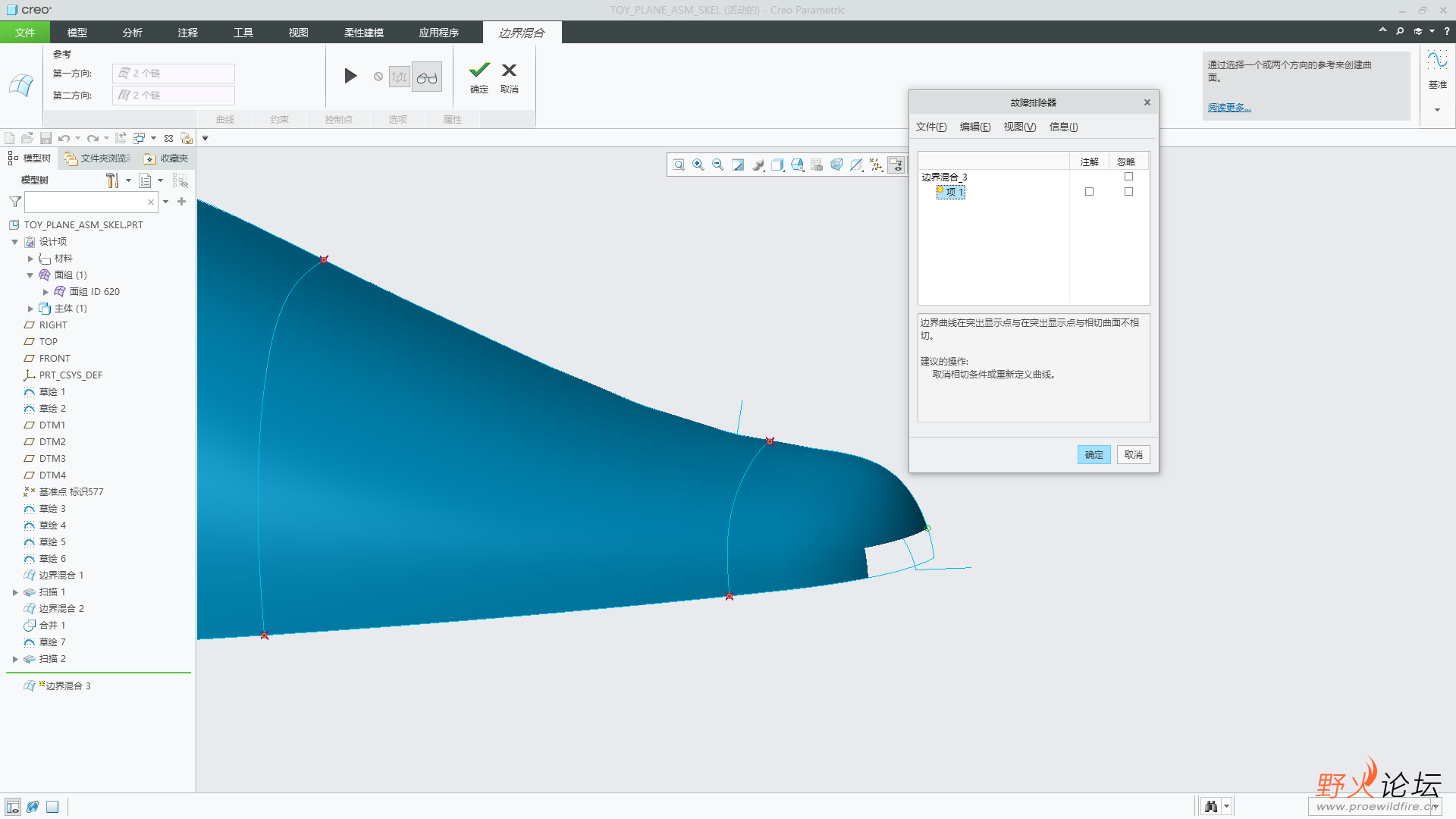Open the saved orientations icon

pos(797,165)
